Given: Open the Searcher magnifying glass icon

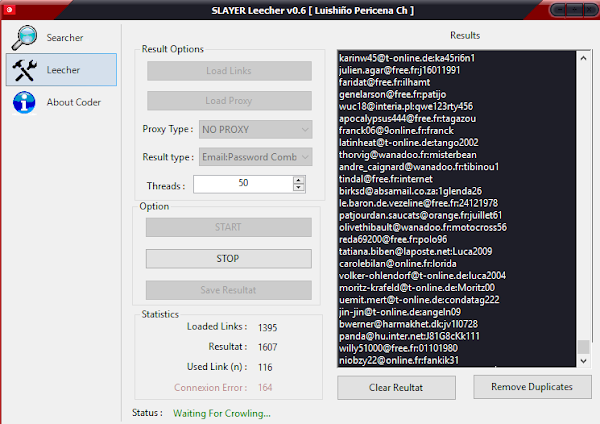Looking at the screenshot, I should [x=24, y=38].
